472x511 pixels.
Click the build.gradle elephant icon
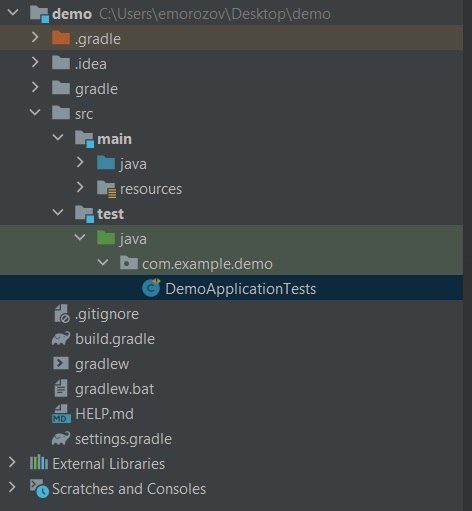click(61, 338)
